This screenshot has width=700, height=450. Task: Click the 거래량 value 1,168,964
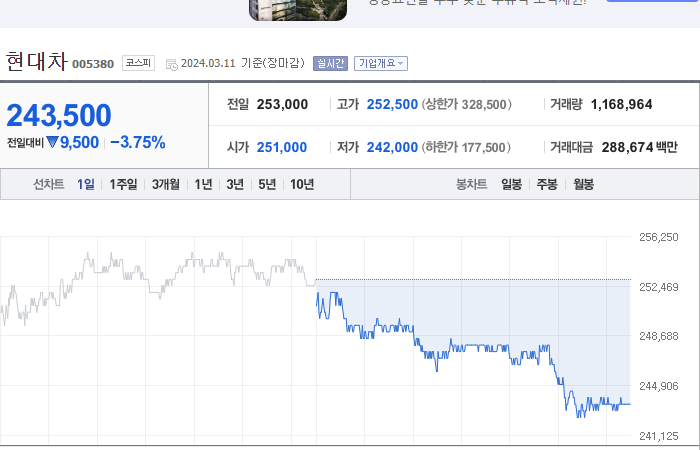(x=621, y=104)
